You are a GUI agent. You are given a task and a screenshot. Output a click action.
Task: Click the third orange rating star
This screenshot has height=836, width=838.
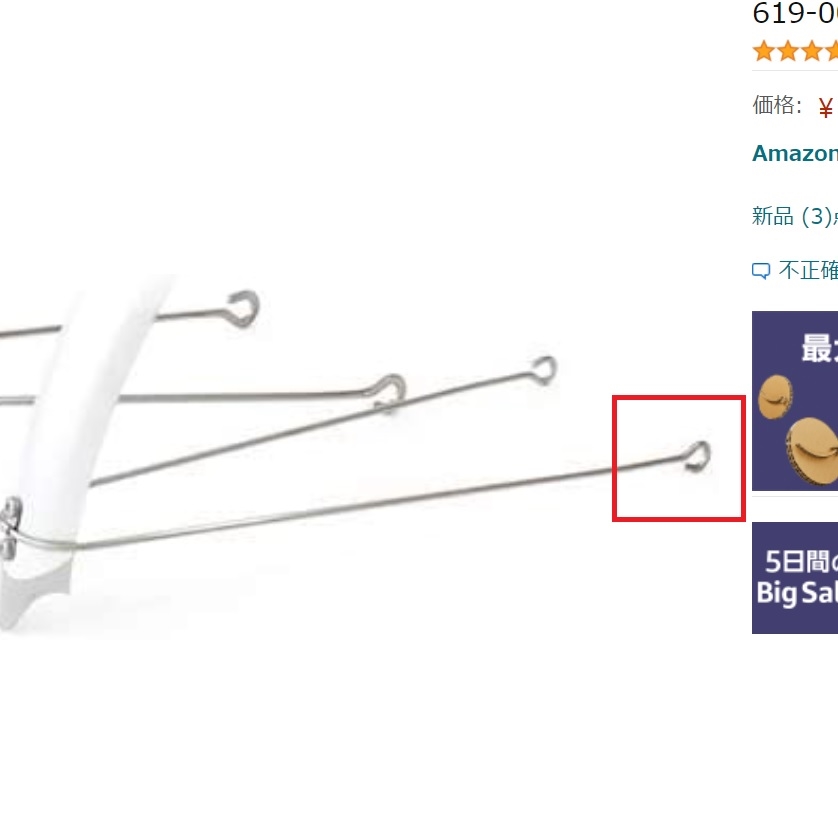point(811,51)
